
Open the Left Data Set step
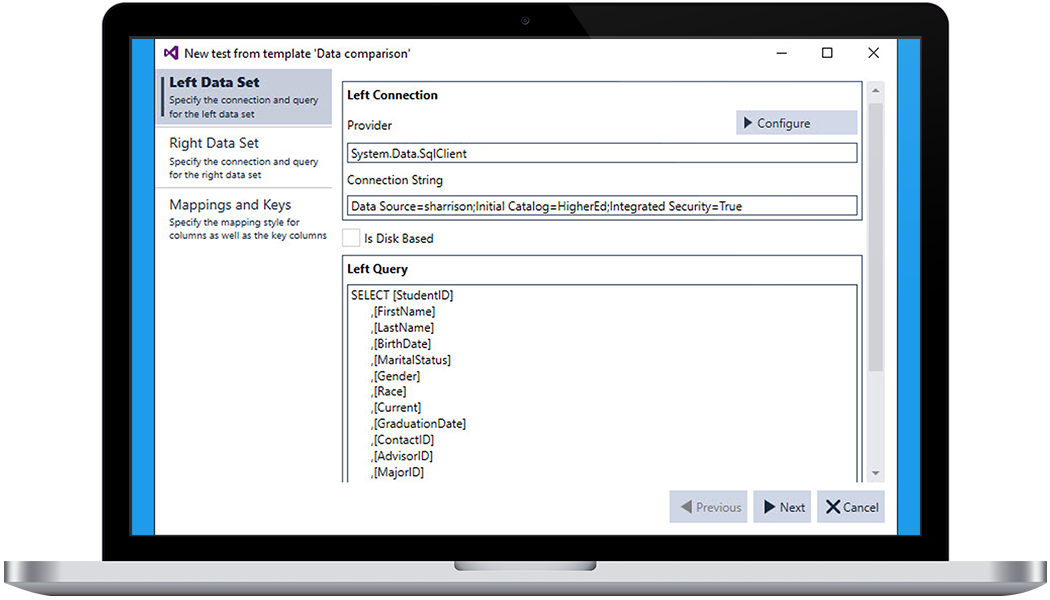click(x=244, y=97)
